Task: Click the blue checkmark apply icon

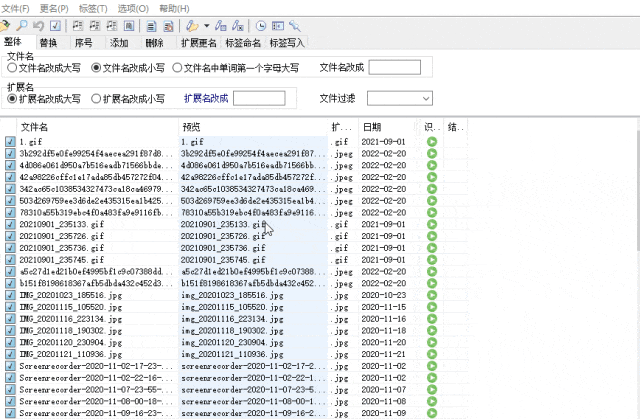Action: [55, 26]
